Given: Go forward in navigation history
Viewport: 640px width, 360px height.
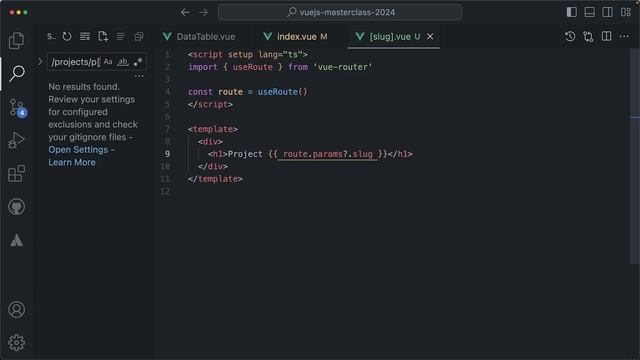Looking at the screenshot, I should click(203, 12).
